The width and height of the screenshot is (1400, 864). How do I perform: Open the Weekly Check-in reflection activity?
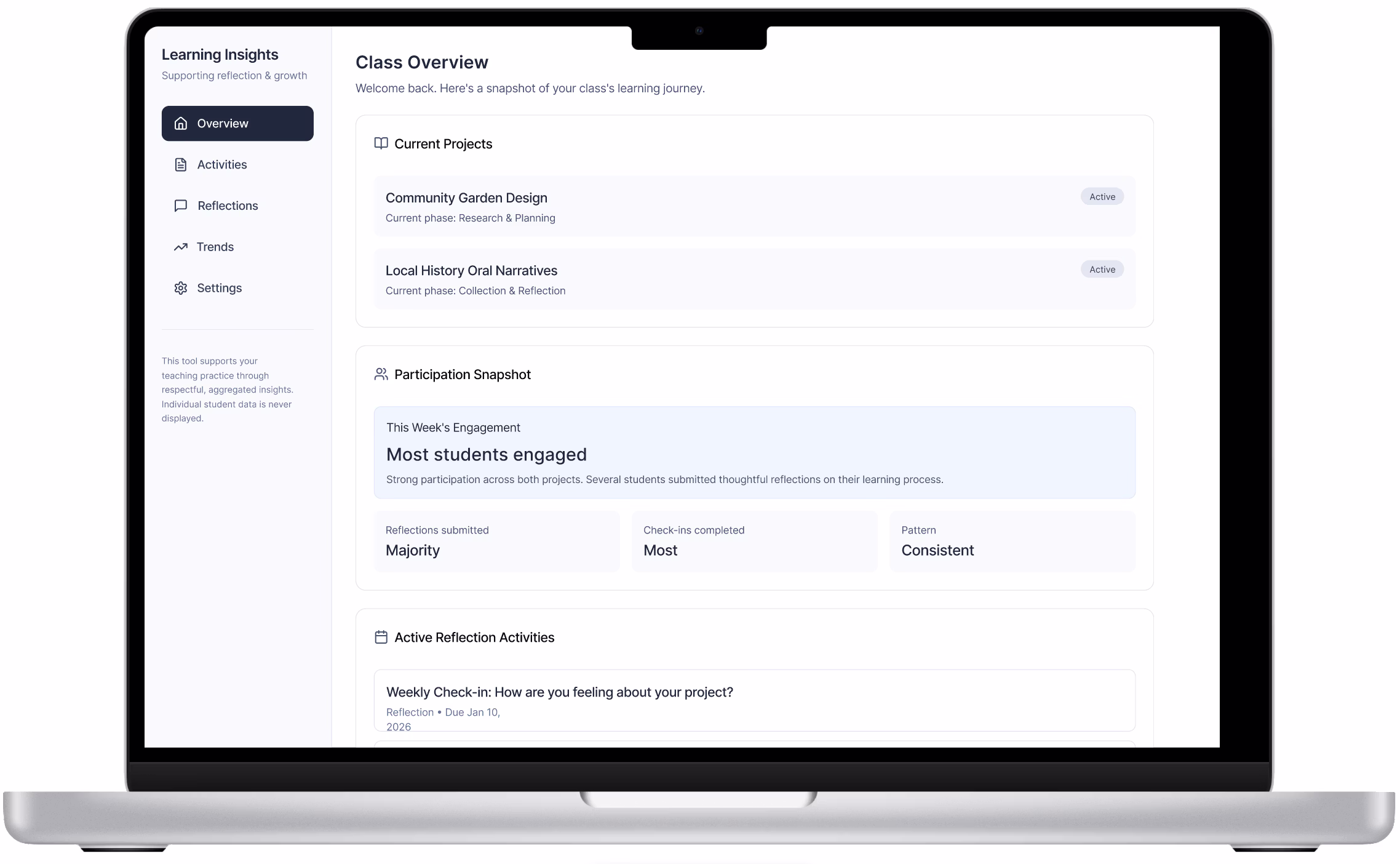[x=754, y=702]
